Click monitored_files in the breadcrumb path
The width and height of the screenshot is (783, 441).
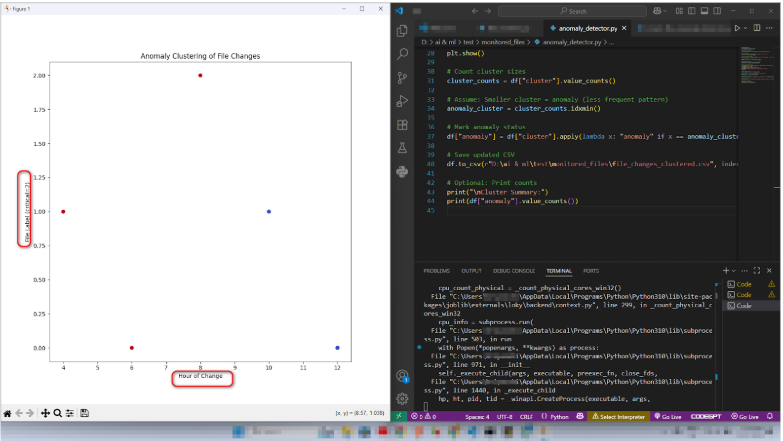point(503,42)
